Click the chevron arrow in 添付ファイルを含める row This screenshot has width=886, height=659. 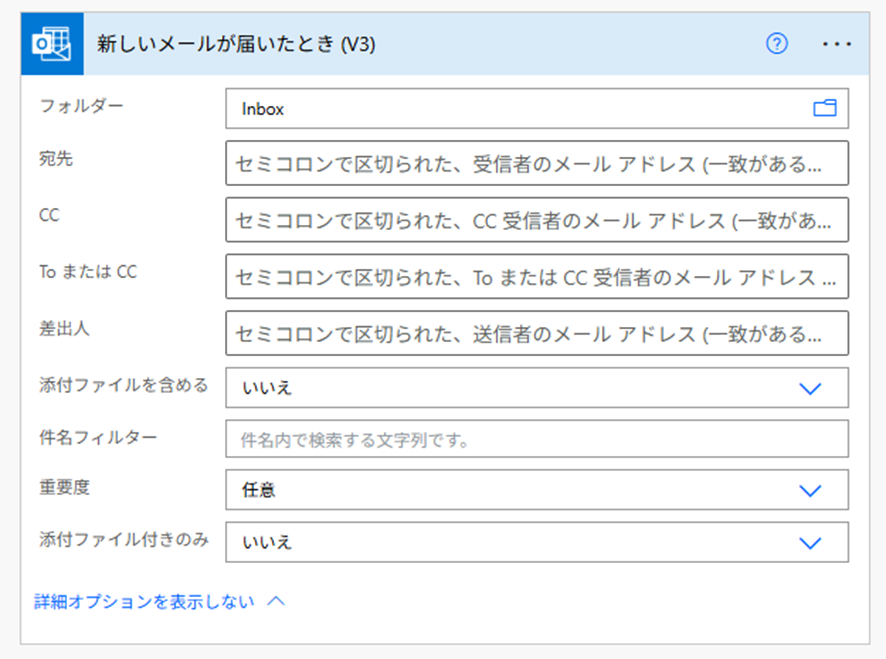pyautogui.click(x=810, y=389)
